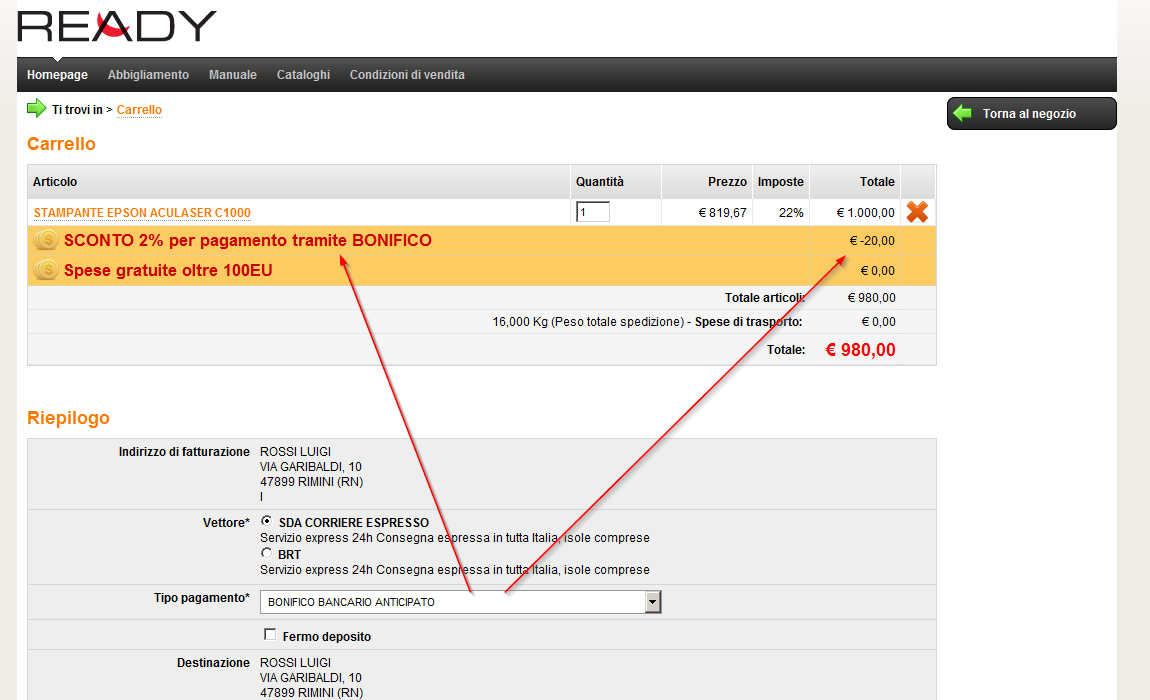Click green arrow on Torna al negozio
The image size is (1150, 700).
pyautogui.click(x=963, y=113)
